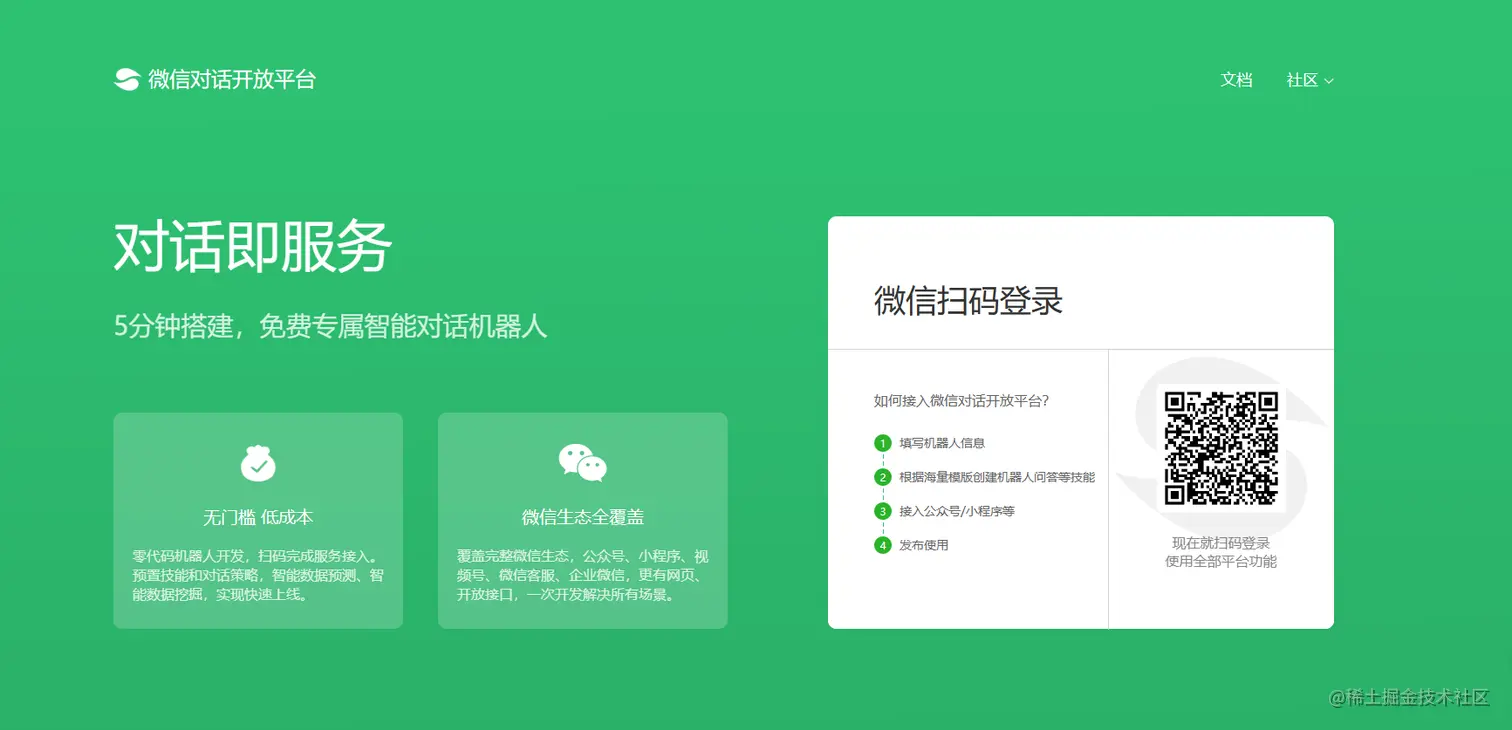Screen dimensions: 1512x730
Task: Click the 零代码机器人开发 description paragraph
Action: [x=257, y=575]
